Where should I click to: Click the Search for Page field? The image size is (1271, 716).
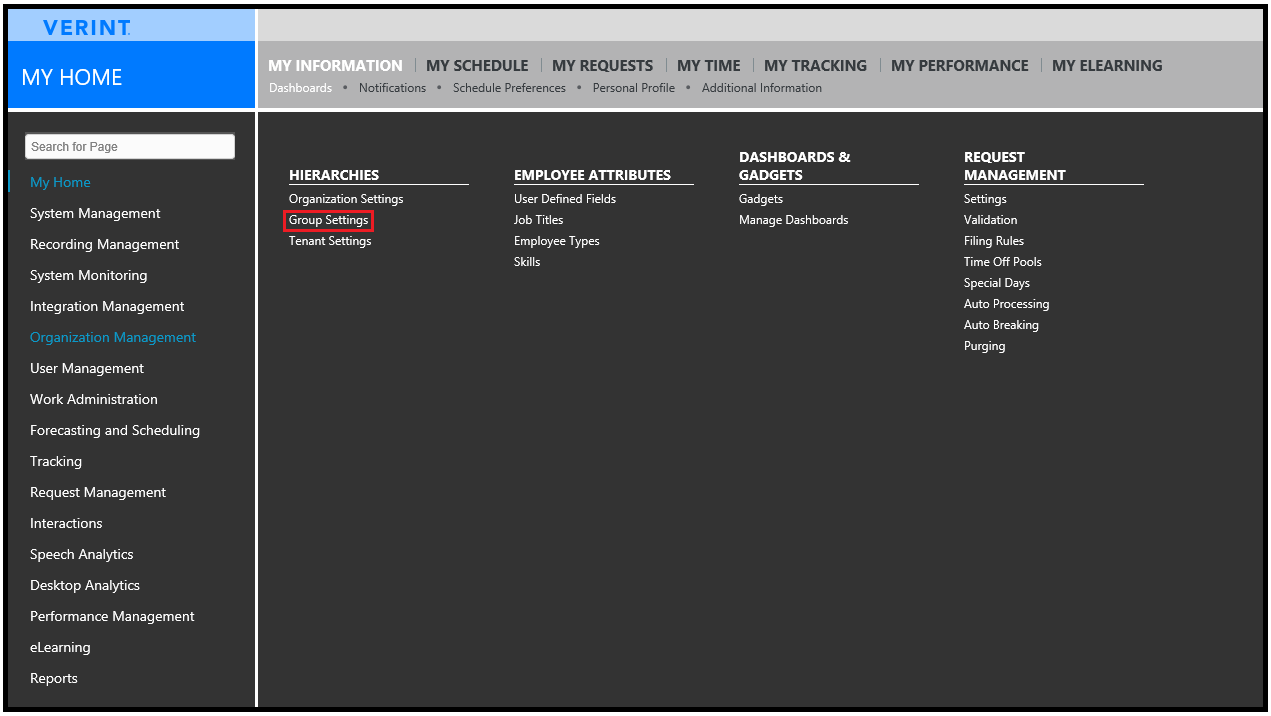pos(130,146)
